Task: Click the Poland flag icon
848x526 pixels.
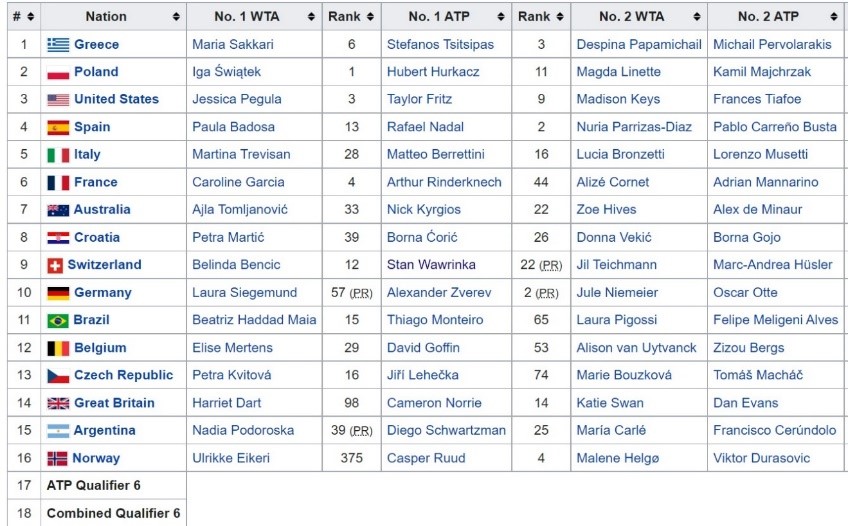Action: point(58,72)
